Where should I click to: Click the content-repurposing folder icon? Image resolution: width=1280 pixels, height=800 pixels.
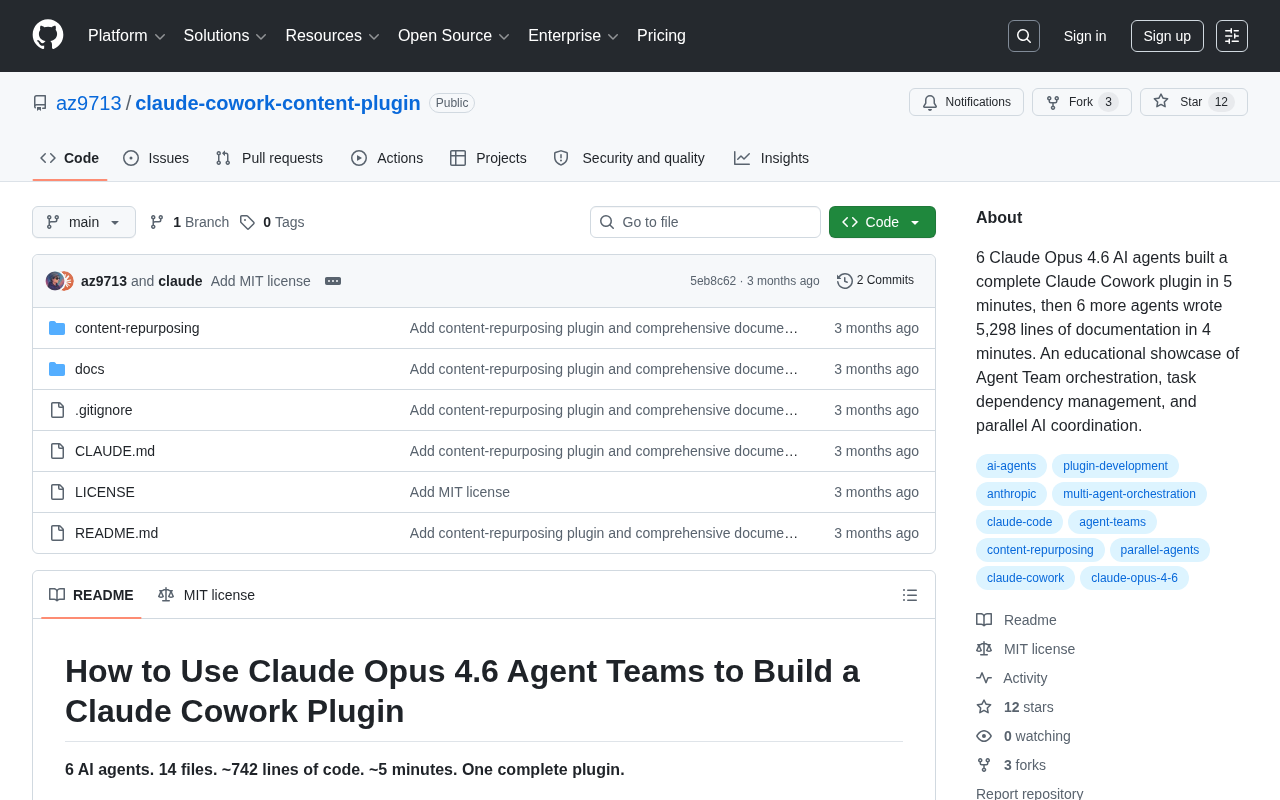pos(57,328)
